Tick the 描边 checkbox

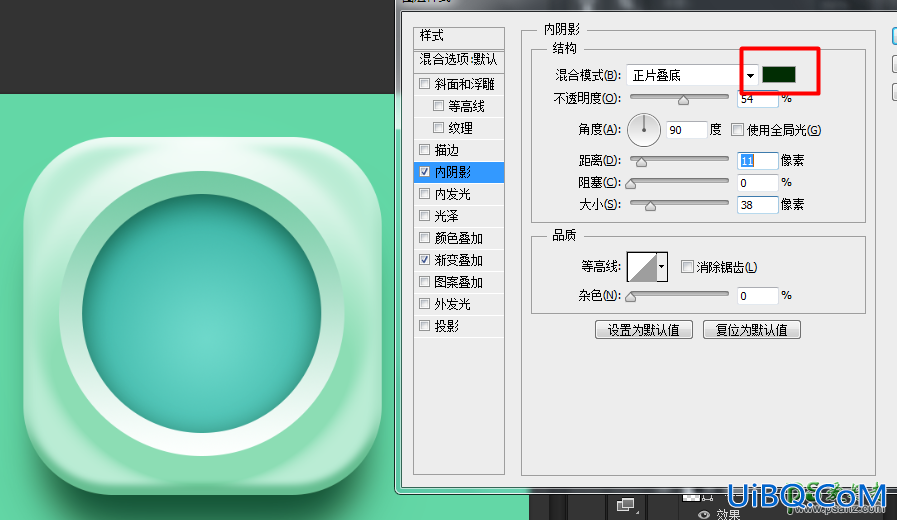click(424, 150)
